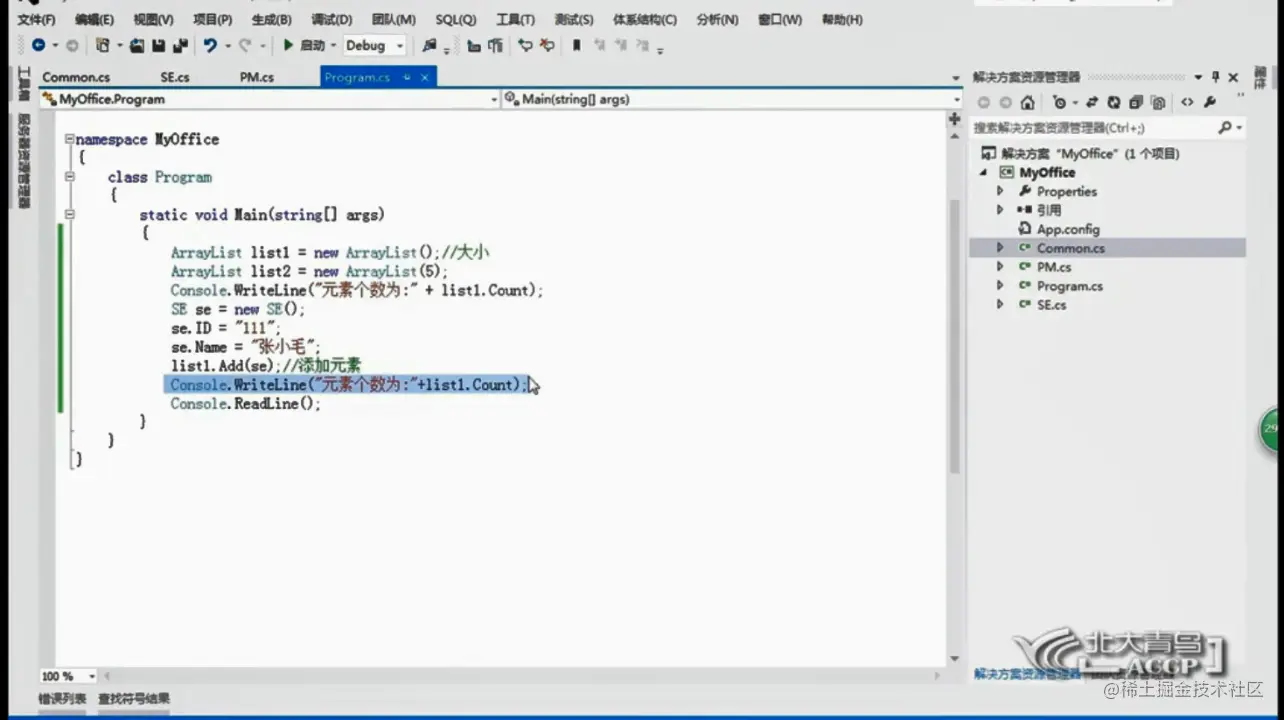The image size is (1284, 720).
Task: Expand the Properties node
Action: coord(1000,191)
